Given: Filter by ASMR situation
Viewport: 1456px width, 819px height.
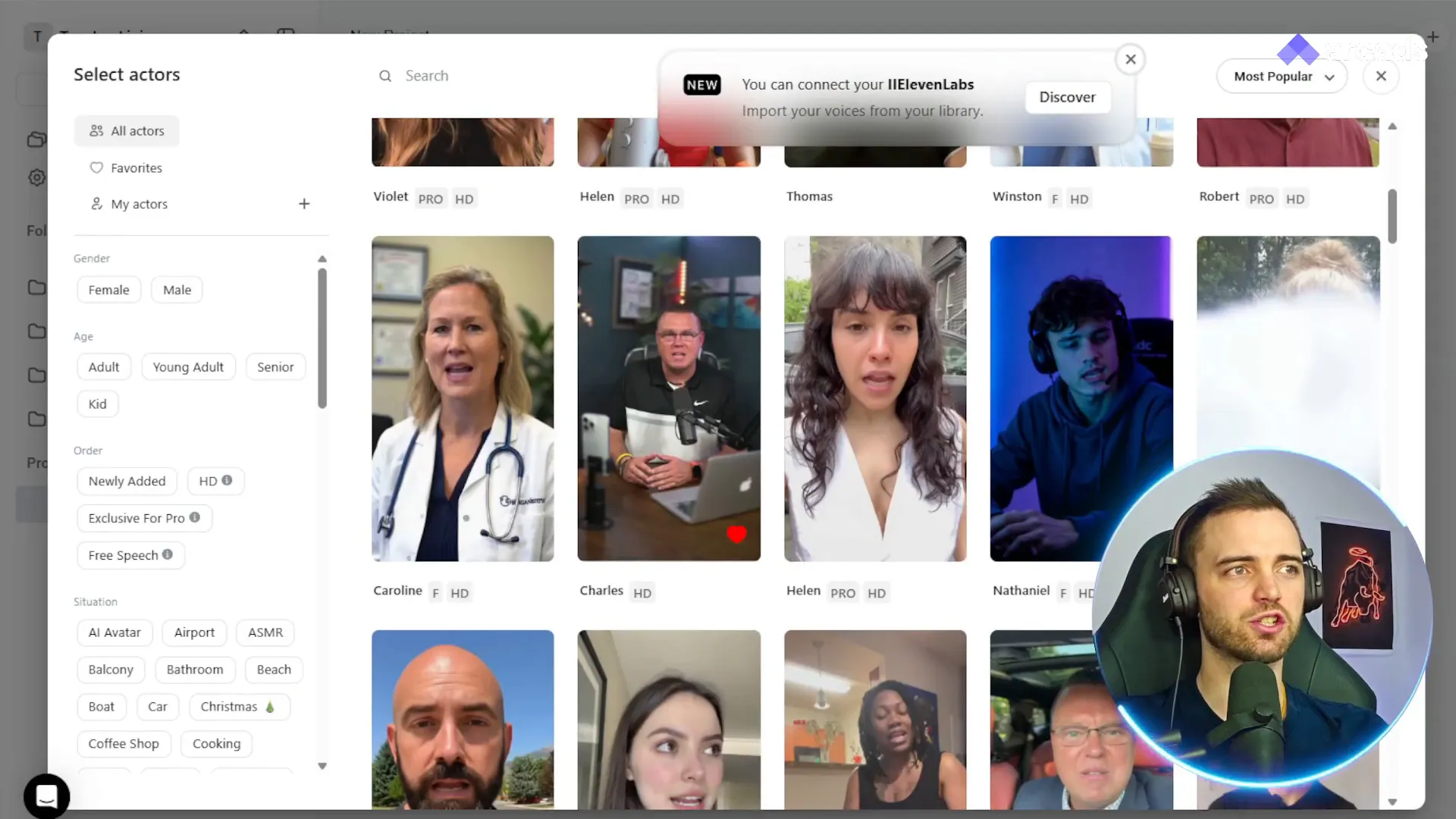Looking at the screenshot, I should pos(265,632).
